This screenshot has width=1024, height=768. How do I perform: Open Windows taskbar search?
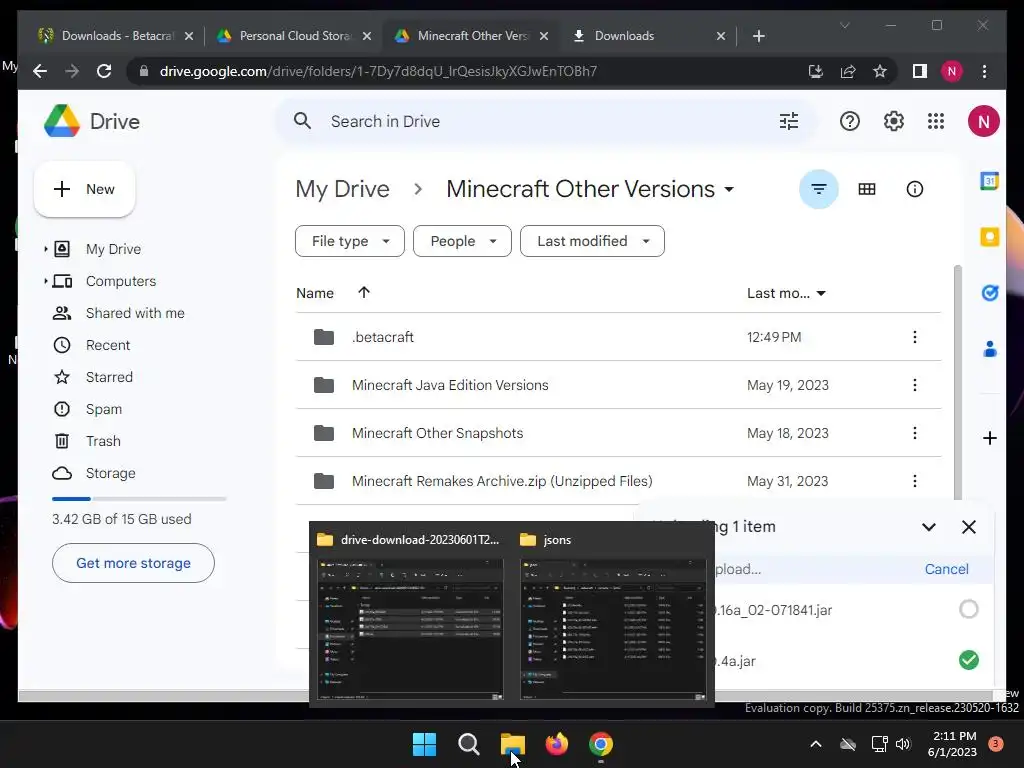point(469,744)
